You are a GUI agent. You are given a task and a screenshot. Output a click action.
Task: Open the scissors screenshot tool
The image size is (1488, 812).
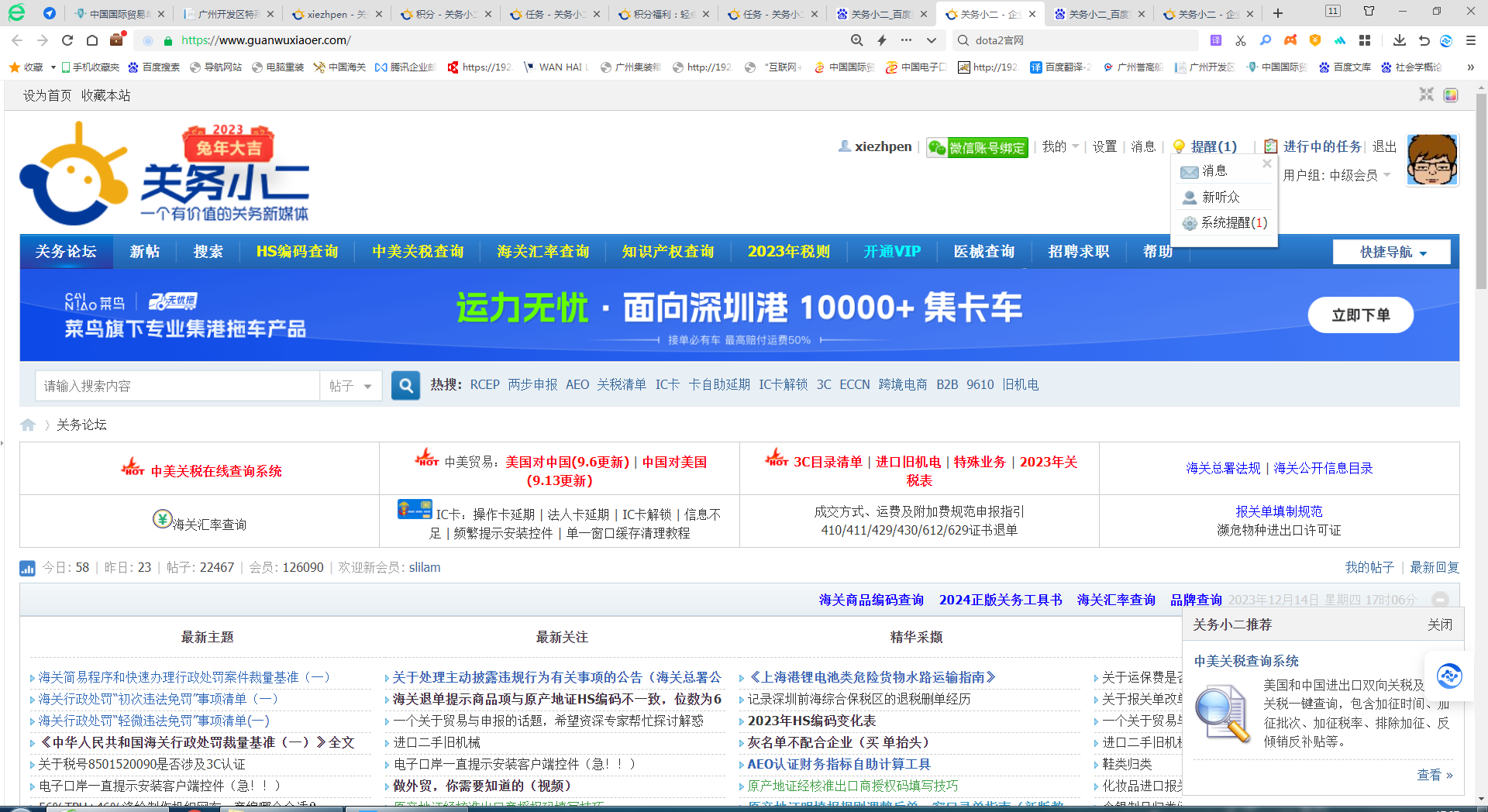(x=1241, y=40)
